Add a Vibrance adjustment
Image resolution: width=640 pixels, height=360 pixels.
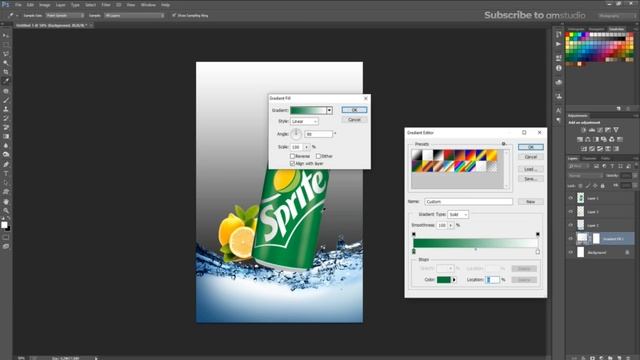[616, 130]
